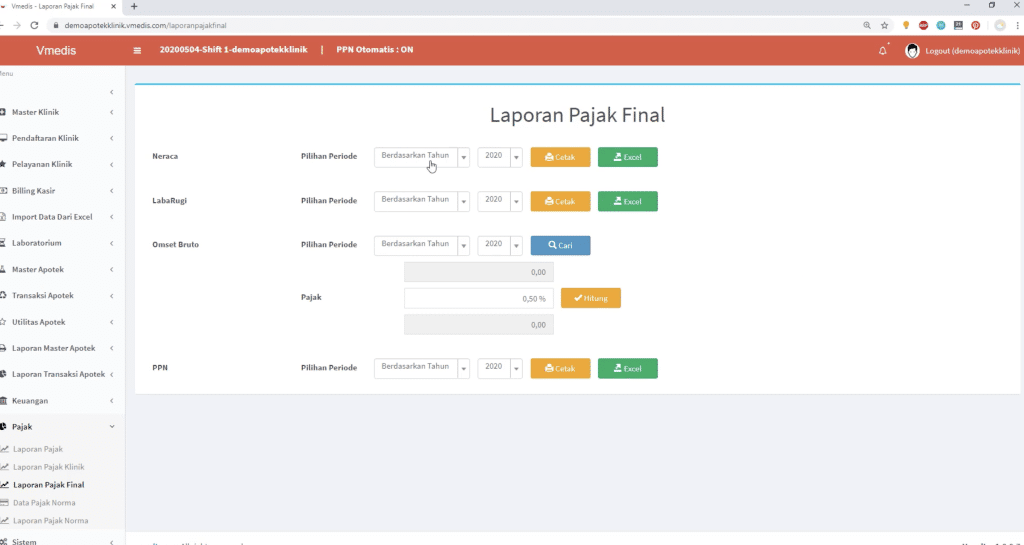Viewport: 1024px width, 545px height.
Task: Open LabaRugi year 2020 dropdown
Action: point(500,201)
